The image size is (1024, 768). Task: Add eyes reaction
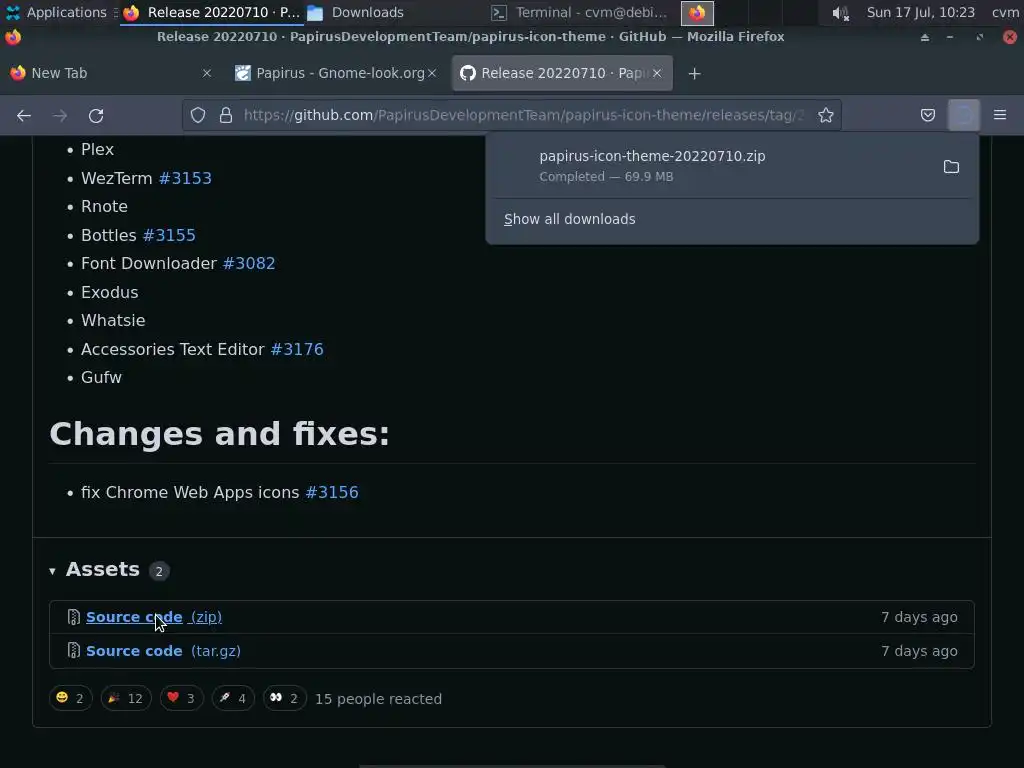pos(285,698)
